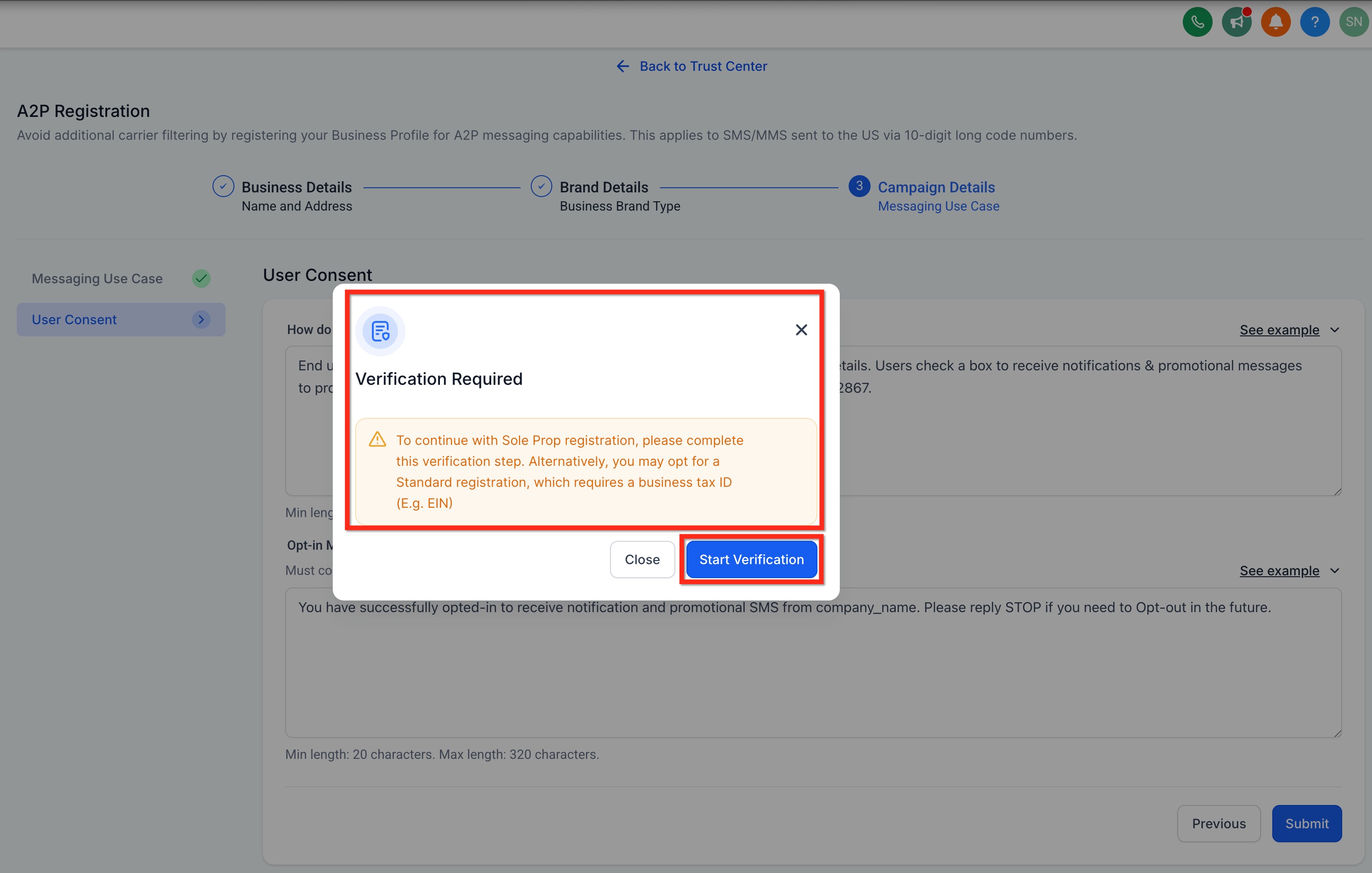Expand the first See example chevron

point(1334,330)
